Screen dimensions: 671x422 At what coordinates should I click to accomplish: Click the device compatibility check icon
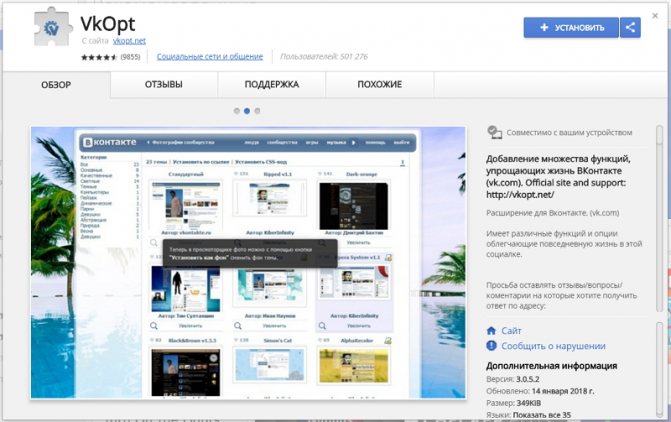click(x=494, y=132)
